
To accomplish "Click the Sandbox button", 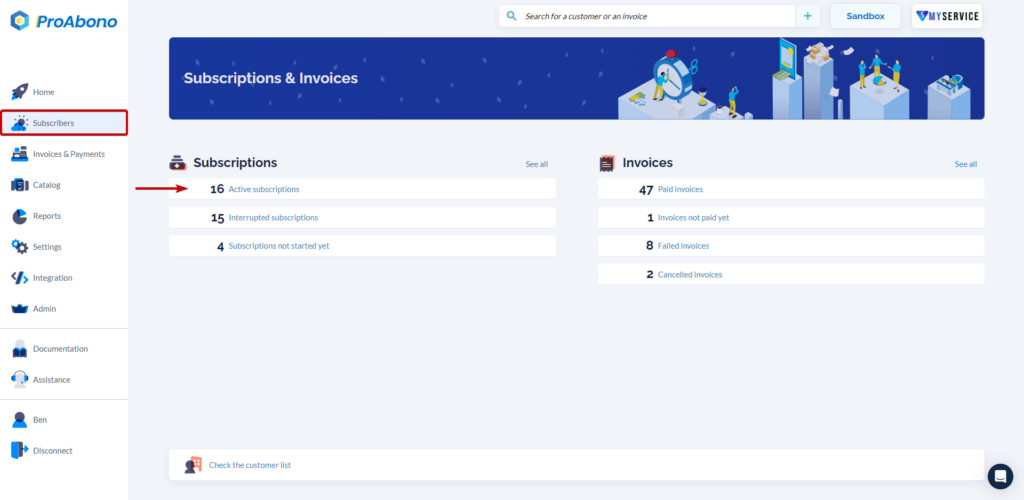I will tap(865, 16).
